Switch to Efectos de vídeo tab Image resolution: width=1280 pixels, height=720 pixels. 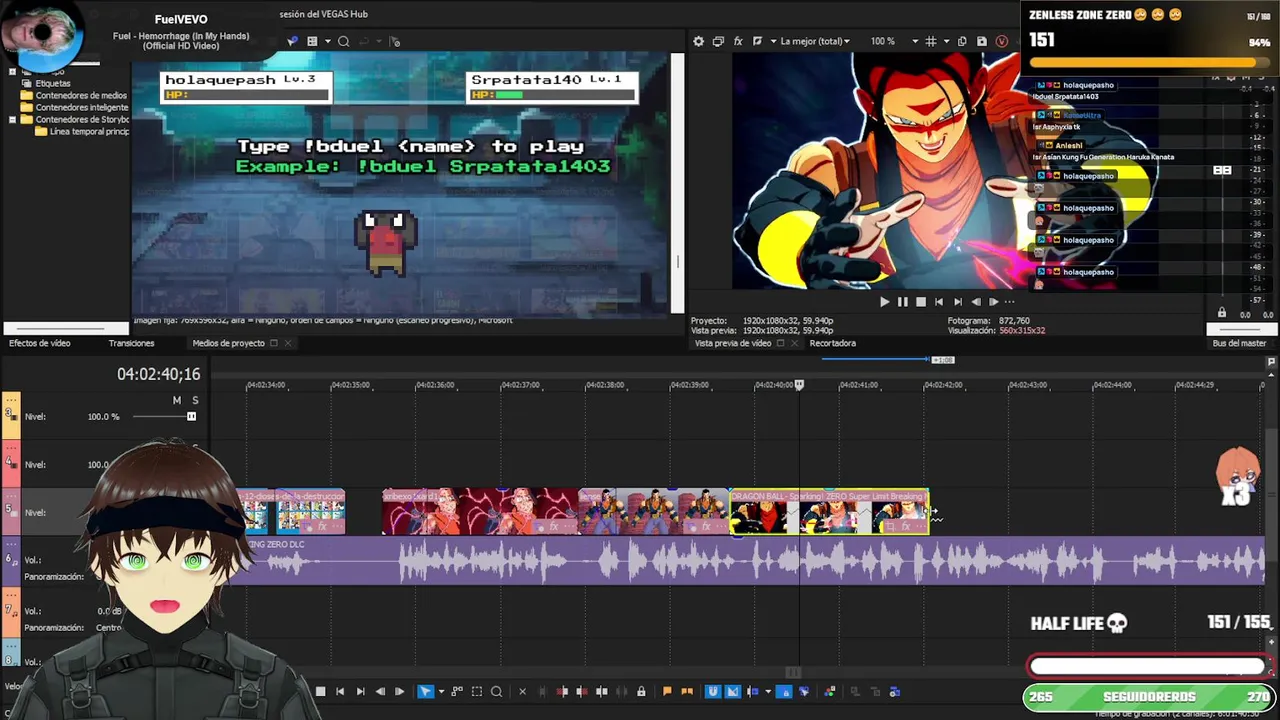pyautogui.click(x=40, y=343)
